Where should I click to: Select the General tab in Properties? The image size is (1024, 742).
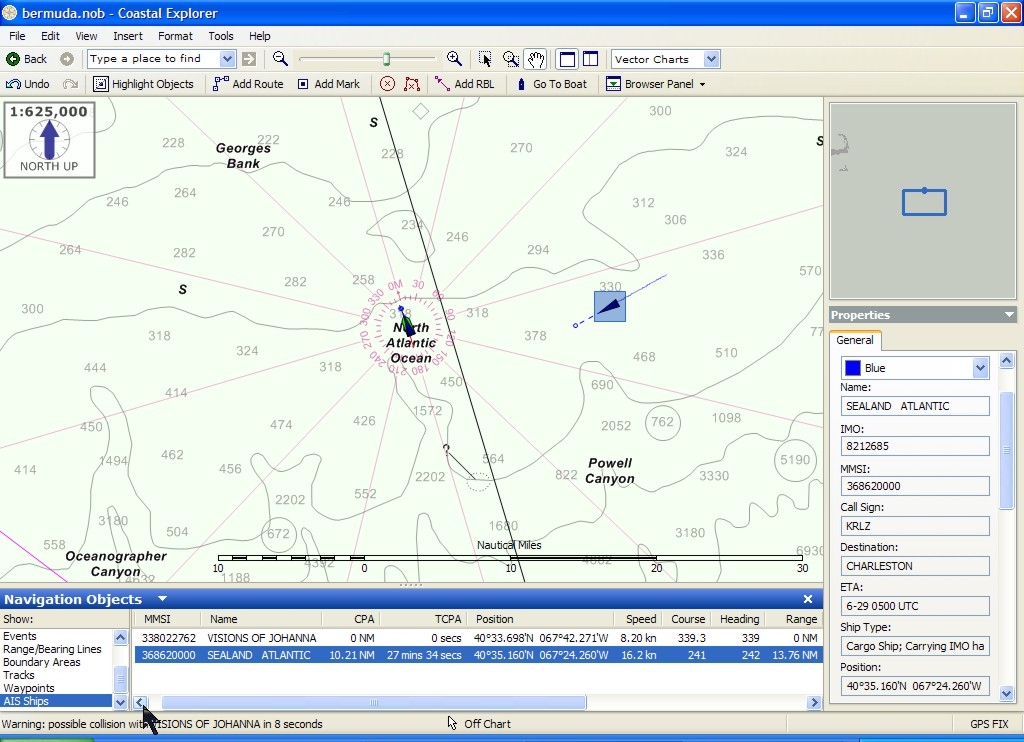(x=855, y=340)
